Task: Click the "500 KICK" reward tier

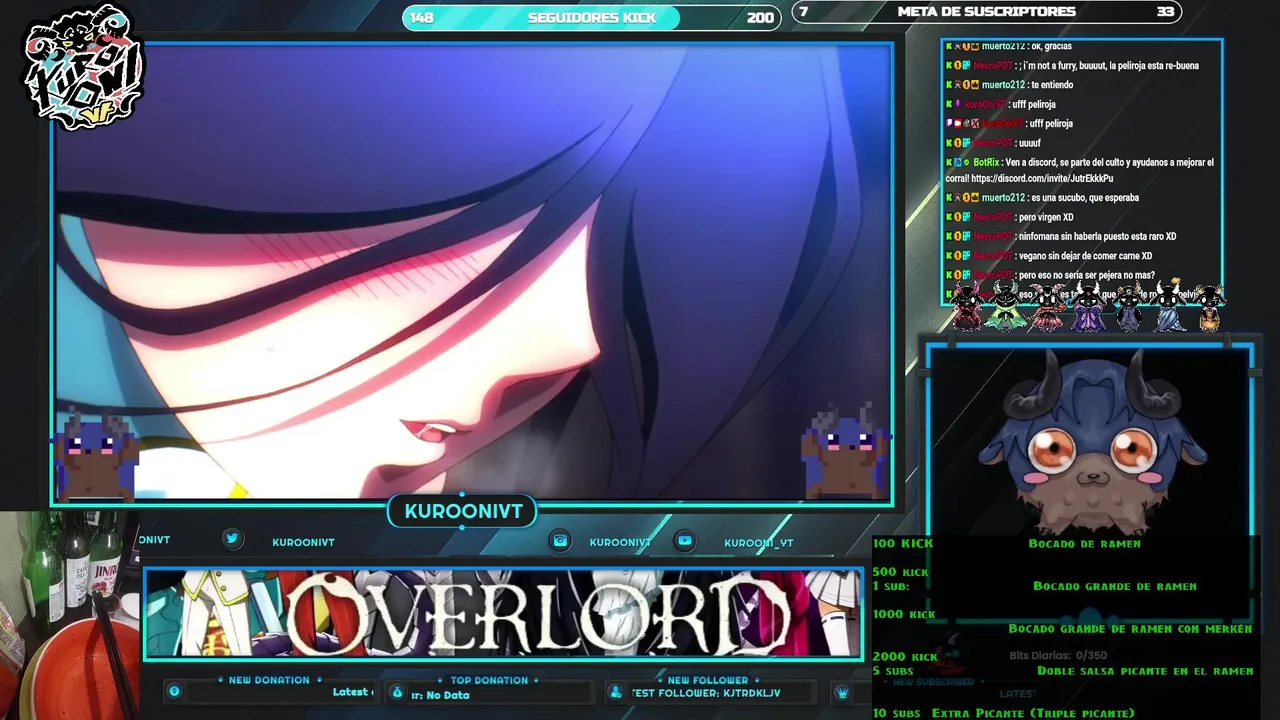Action: point(901,572)
